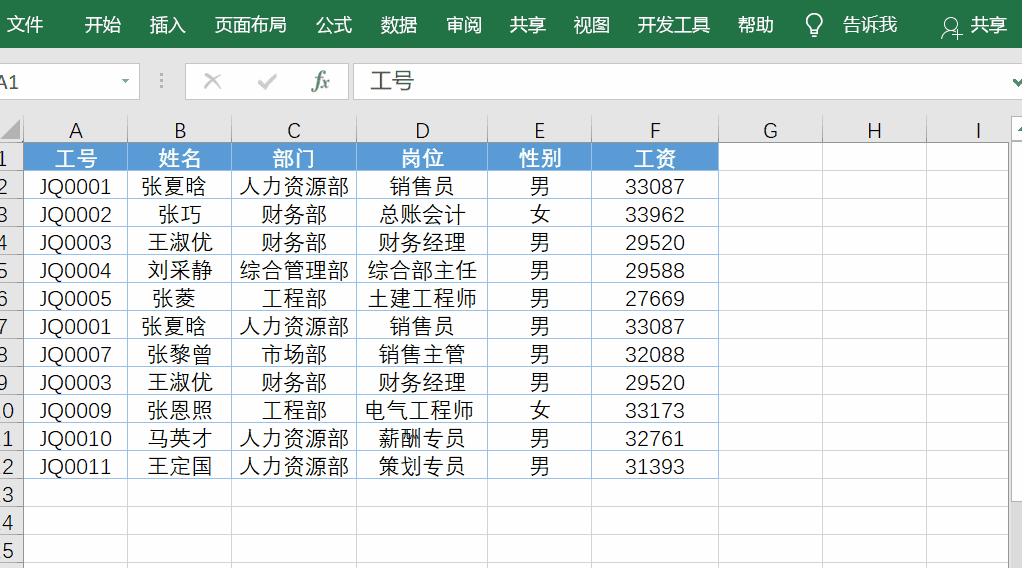Expand the formula bar chevron
The width and height of the screenshot is (1022, 568).
(1016, 82)
